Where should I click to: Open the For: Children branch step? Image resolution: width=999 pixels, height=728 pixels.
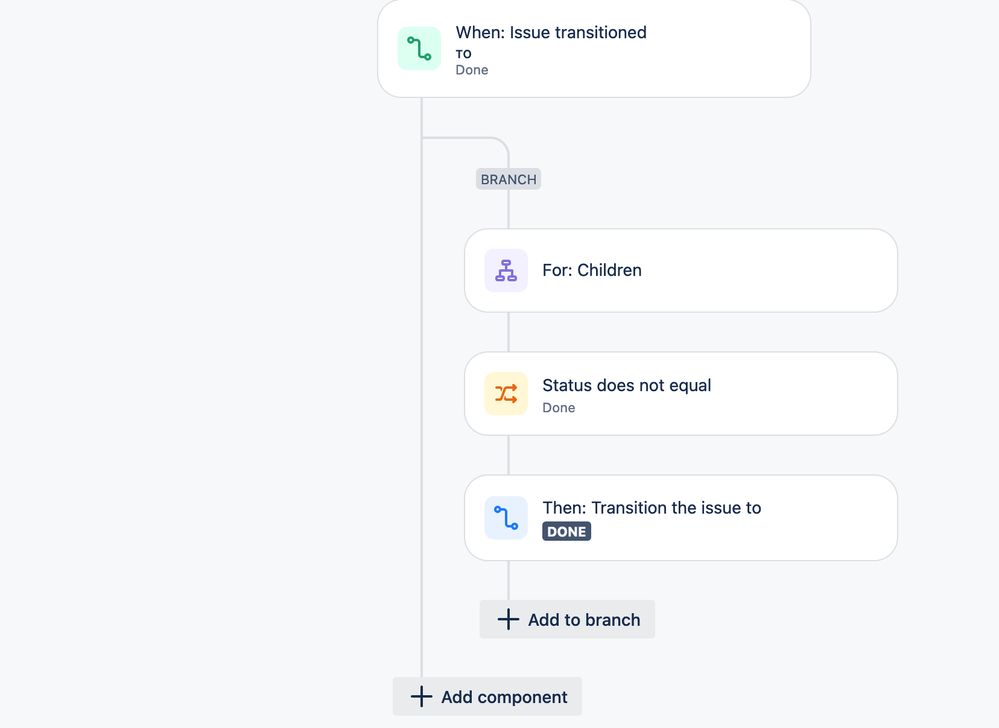click(680, 271)
